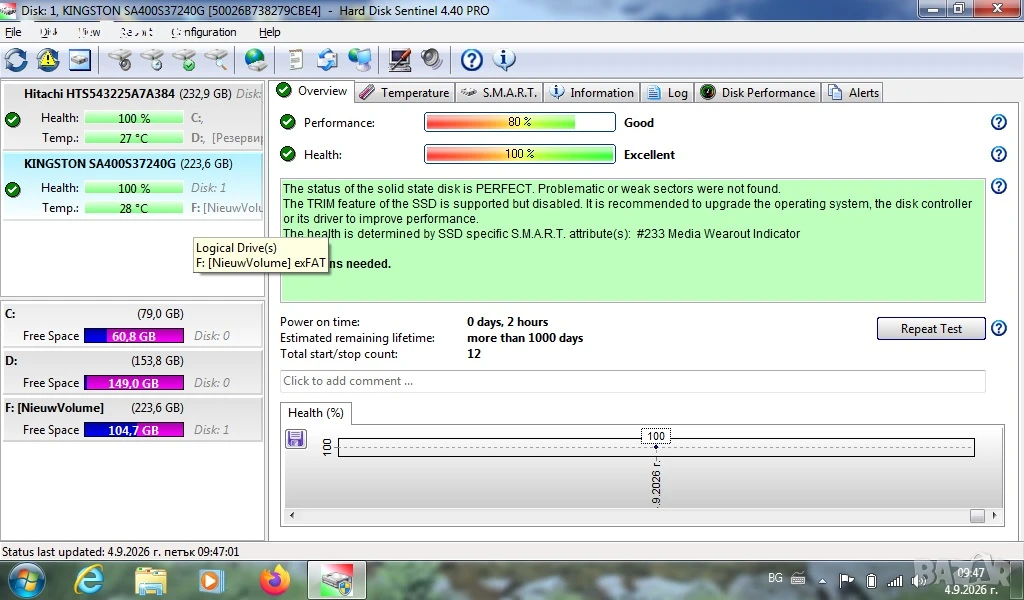Open the blue question mark help toolbar icon
The image size is (1024, 600).
point(472,60)
